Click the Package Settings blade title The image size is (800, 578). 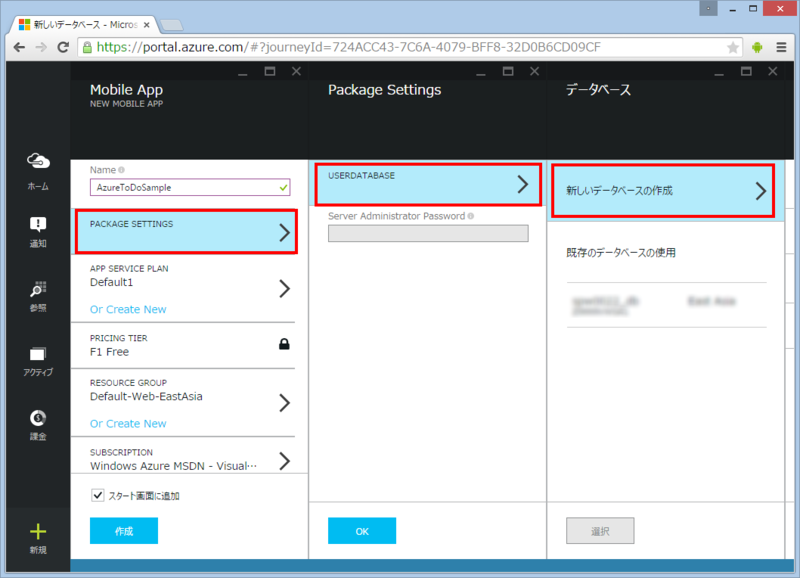point(385,90)
